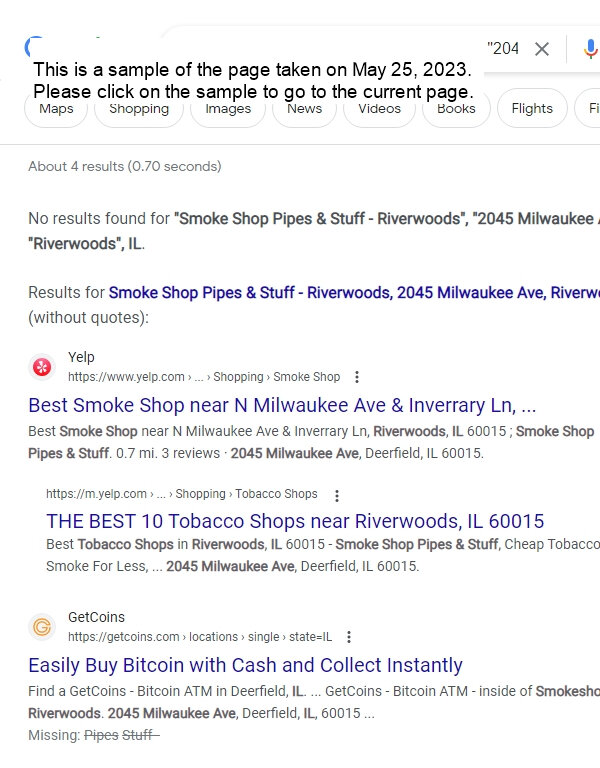Open Easily Buy Bitcoin with Cash result
Image resolution: width=600 pixels, height=768 pixels.
click(x=245, y=665)
